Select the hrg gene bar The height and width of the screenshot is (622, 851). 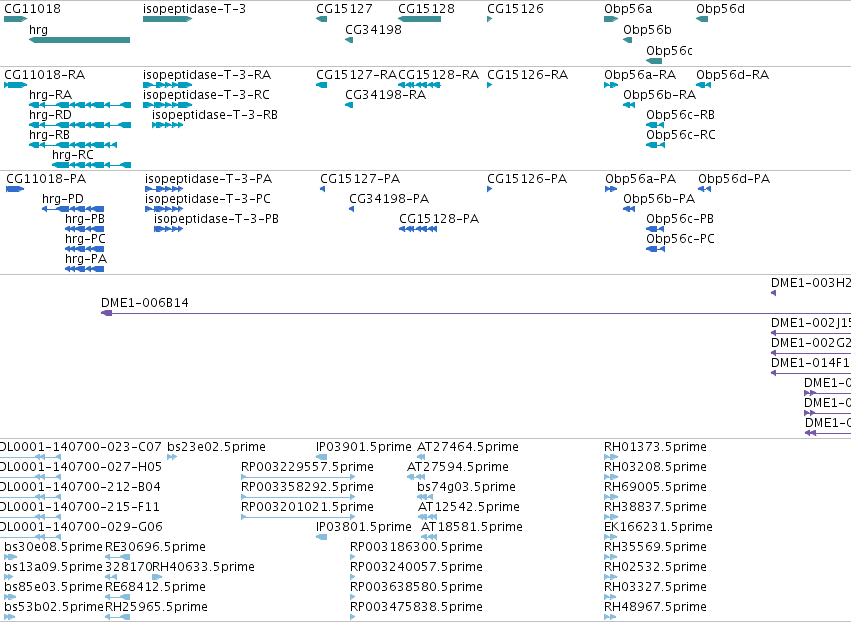[x=79, y=40]
